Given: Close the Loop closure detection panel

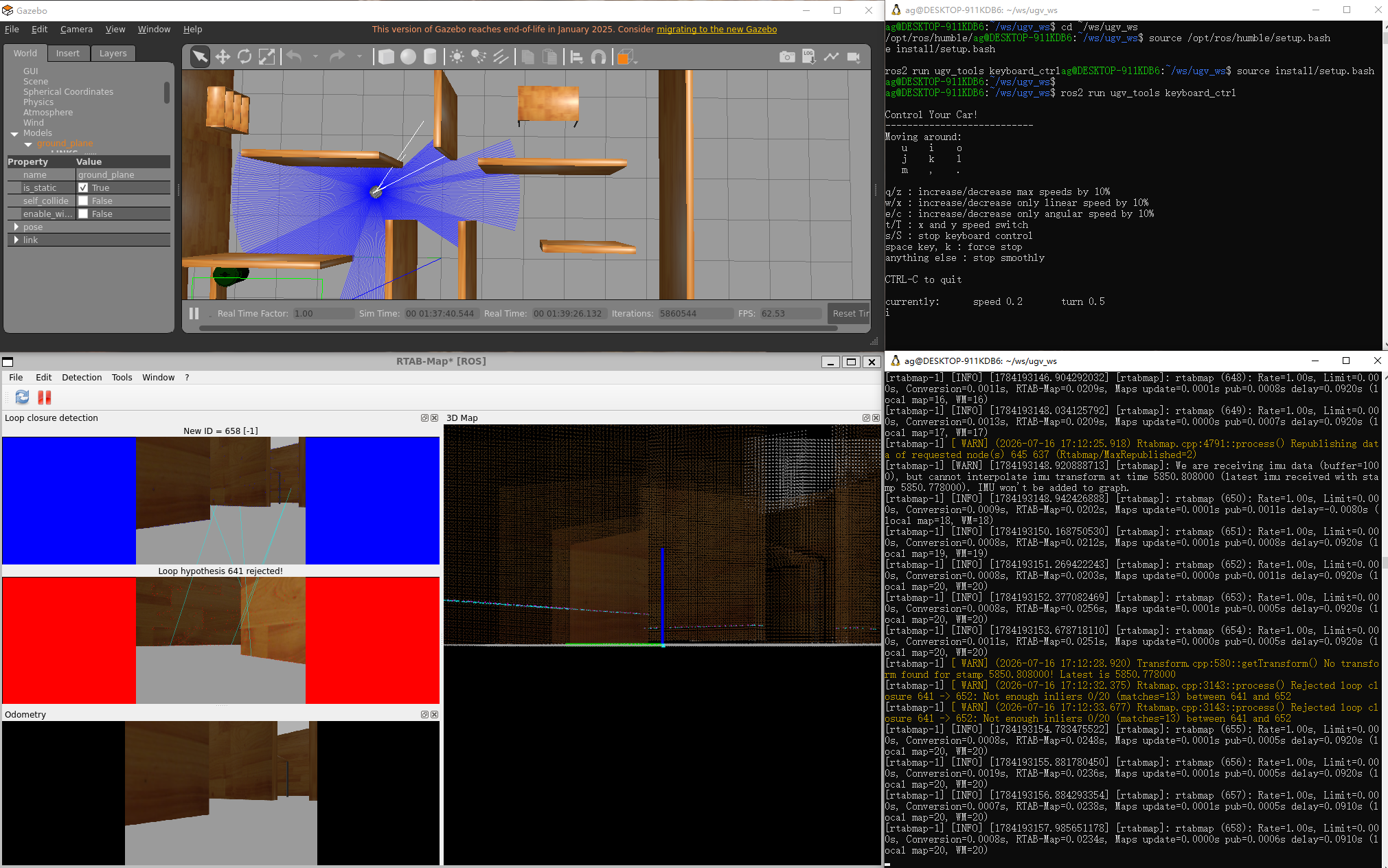Looking at the screenshot, I should point(434,418).
